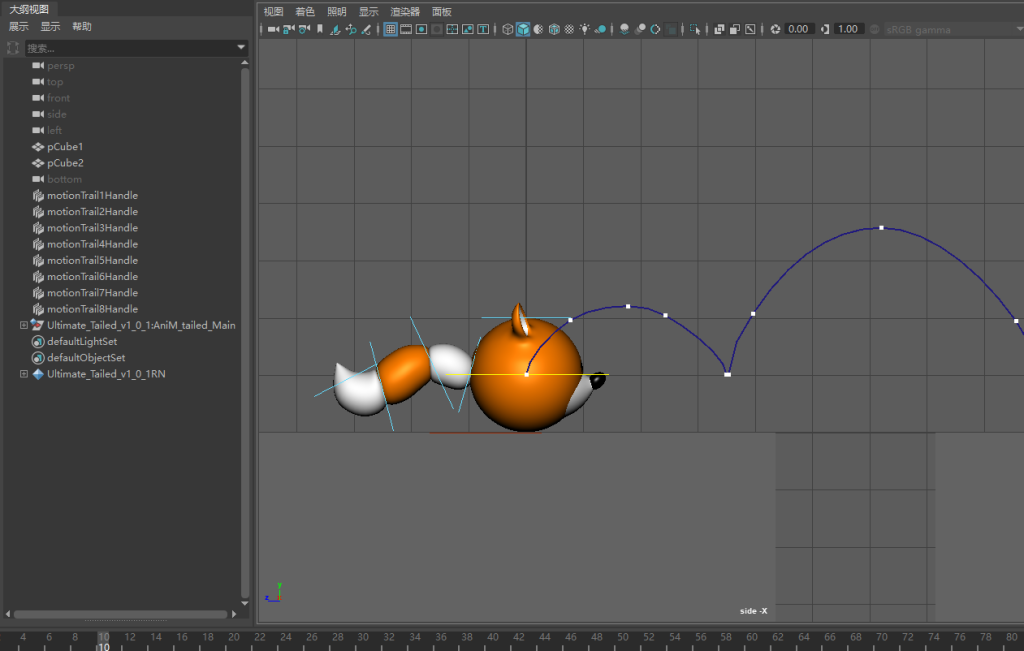Screen dimensions: 1024x651
Task: Open the outliner search options dropdown arrow
Action: [241, 47]
